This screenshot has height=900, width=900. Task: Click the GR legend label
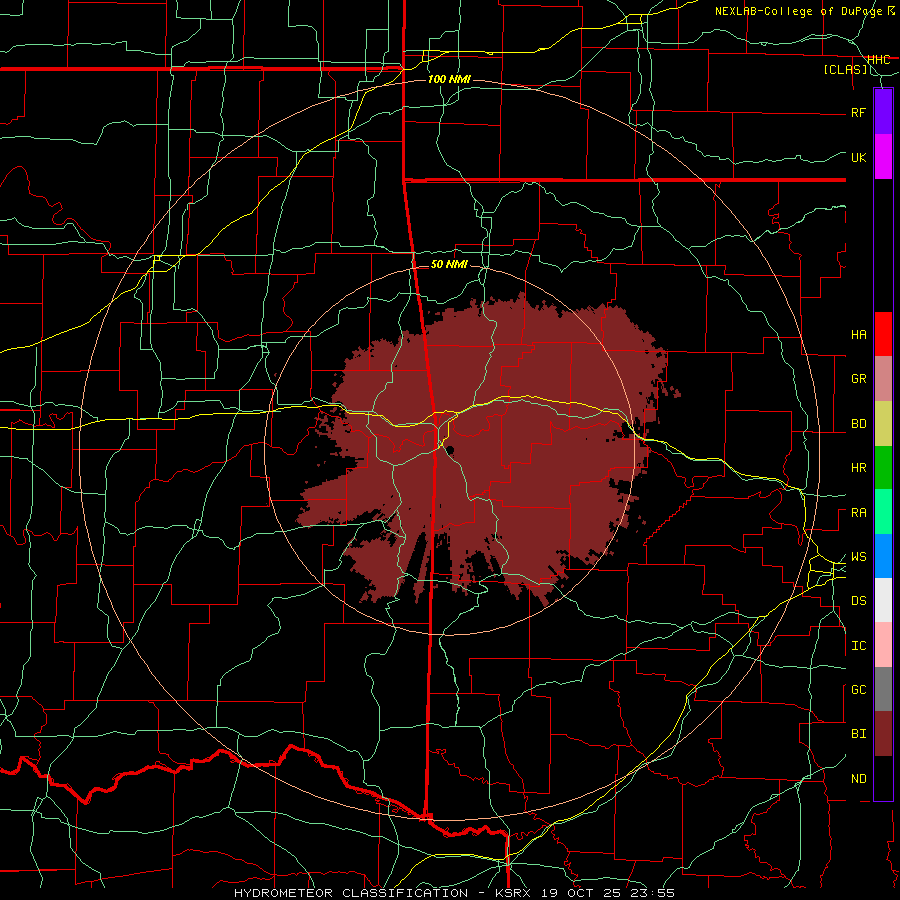pyautogui.click(x=858, y=379)
